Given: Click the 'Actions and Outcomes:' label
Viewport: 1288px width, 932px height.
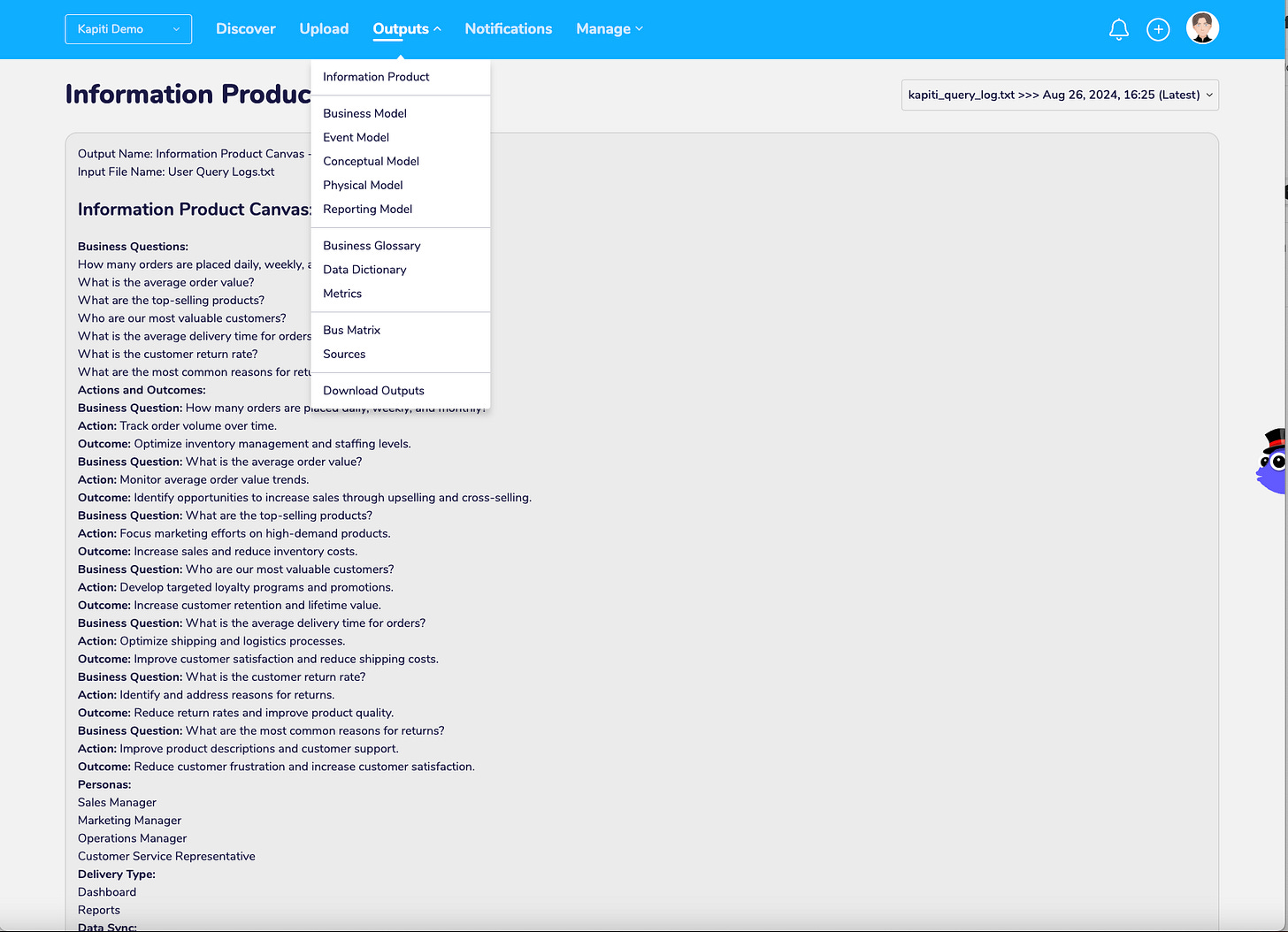Looking at the screenshot, I should [142, 390].
